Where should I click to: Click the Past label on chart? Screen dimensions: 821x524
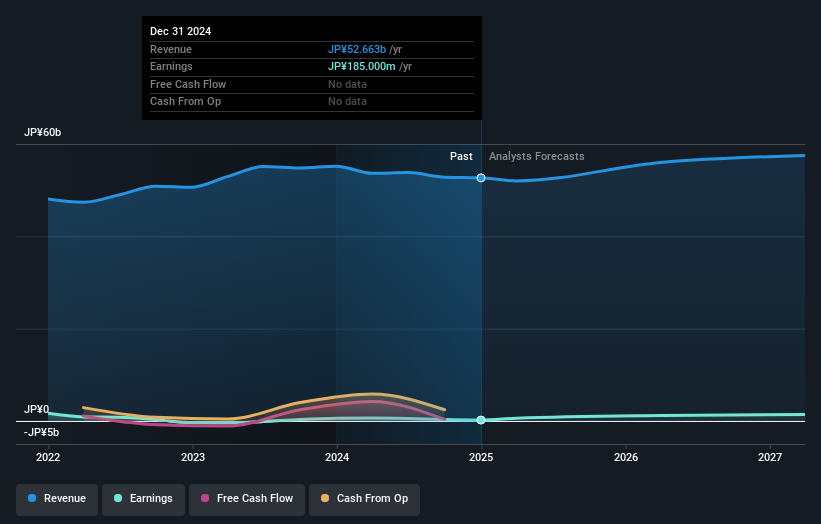461,156
